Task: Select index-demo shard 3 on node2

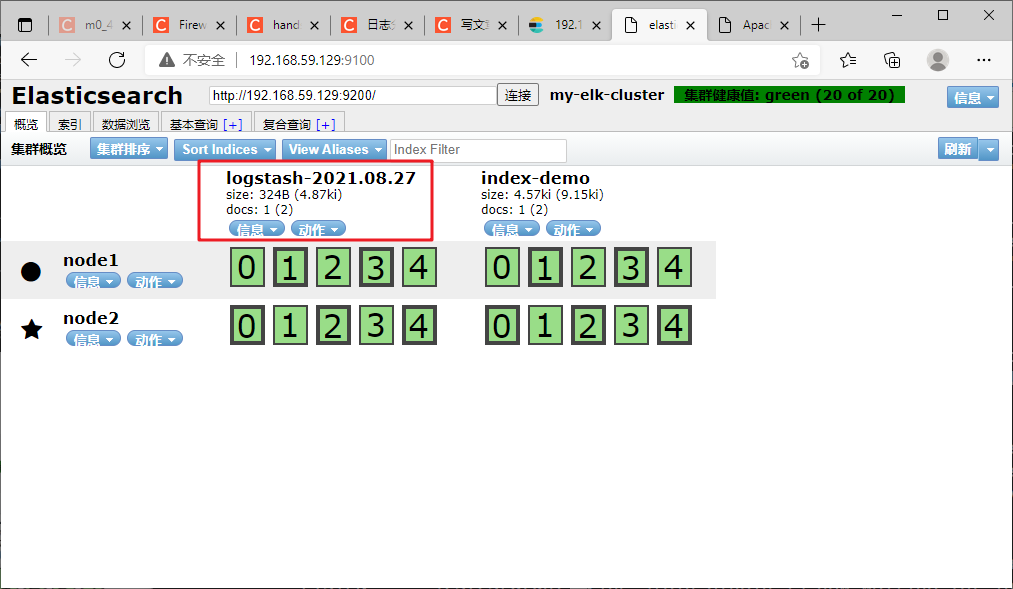Action: [631, 325]
